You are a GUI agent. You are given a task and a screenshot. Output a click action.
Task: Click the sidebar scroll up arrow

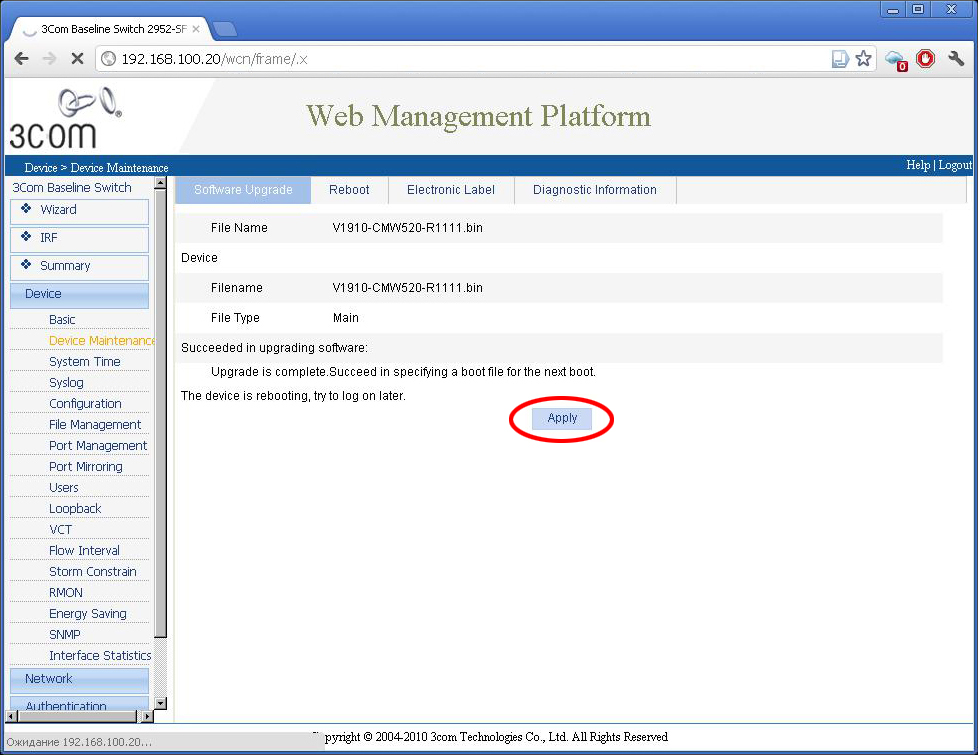[x=160, y=183]
